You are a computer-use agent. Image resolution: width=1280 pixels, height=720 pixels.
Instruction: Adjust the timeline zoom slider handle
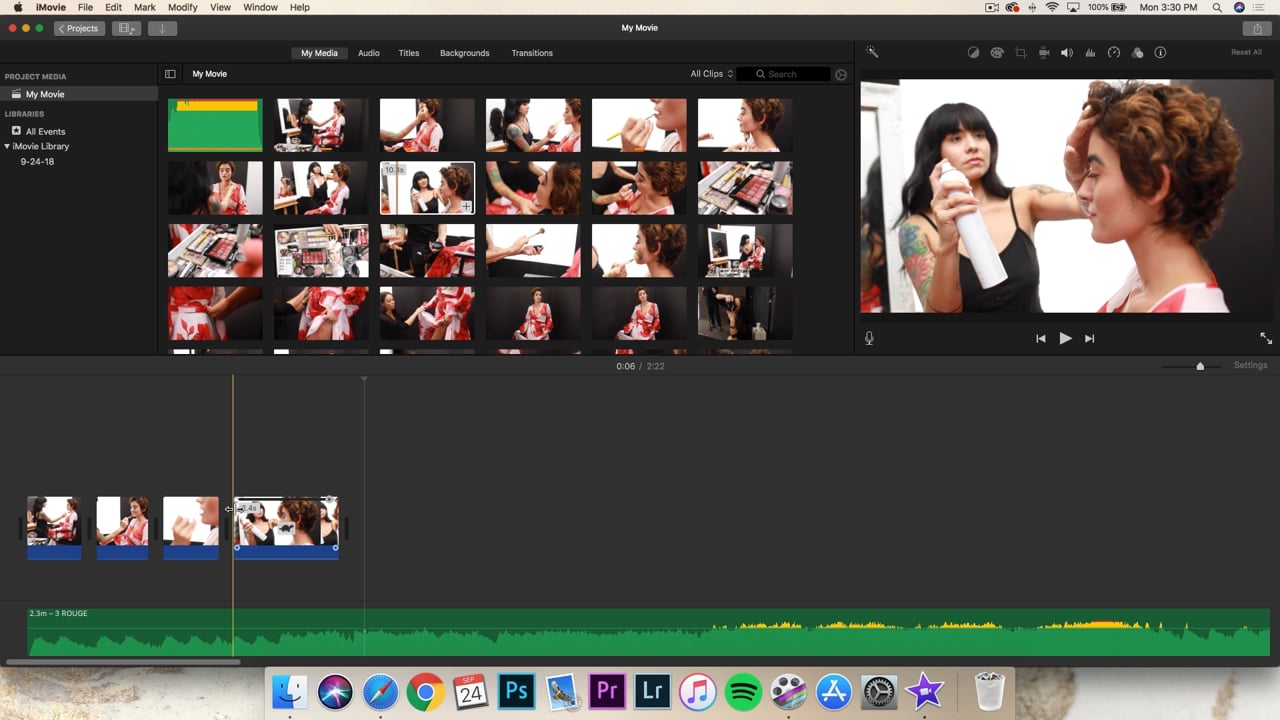pyautogui.click(x=1200, y=367)
